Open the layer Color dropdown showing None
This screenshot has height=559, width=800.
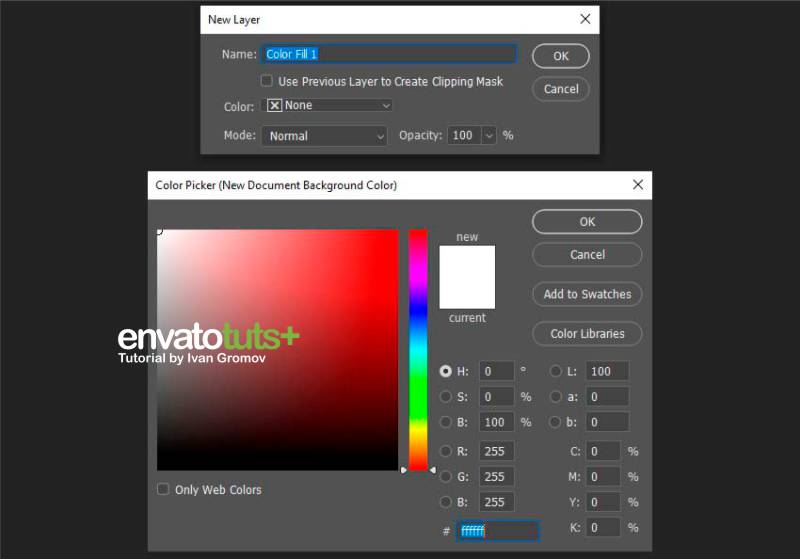click(x=327, y=106)
